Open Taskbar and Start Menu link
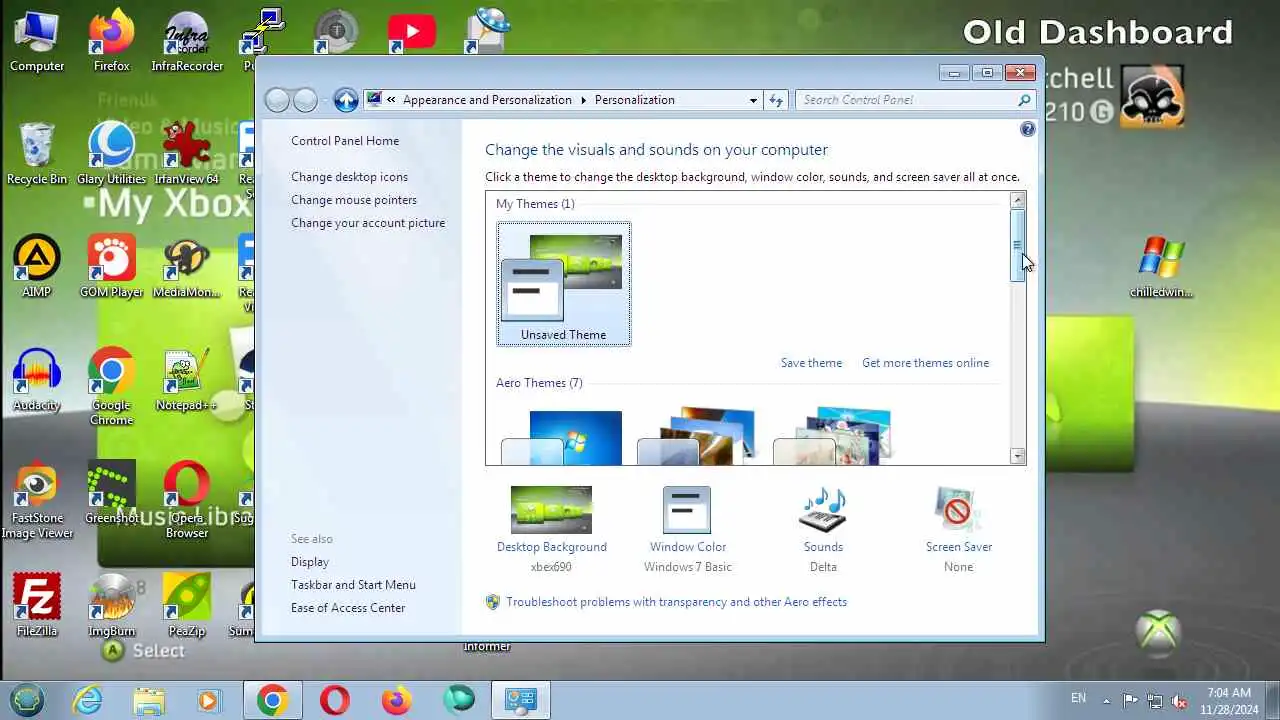The image size is (1280, 720). pos(353,585)
